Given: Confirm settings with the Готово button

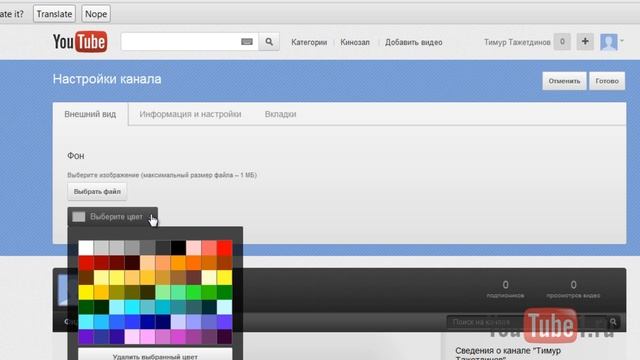Looking at the screenshot, I should point(607,81).
